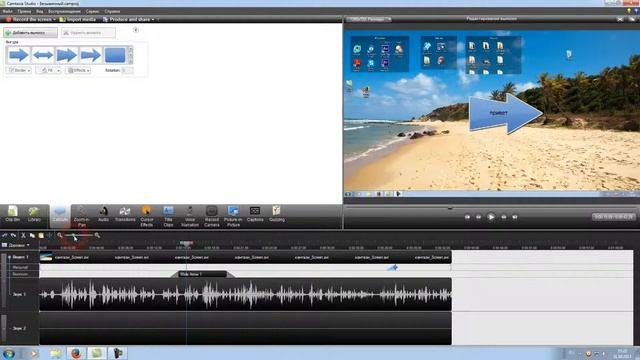The height and width of the screenshot is (360, 640).
Task: Click the timeline zoom slider
Action: (x=78, y=236)
